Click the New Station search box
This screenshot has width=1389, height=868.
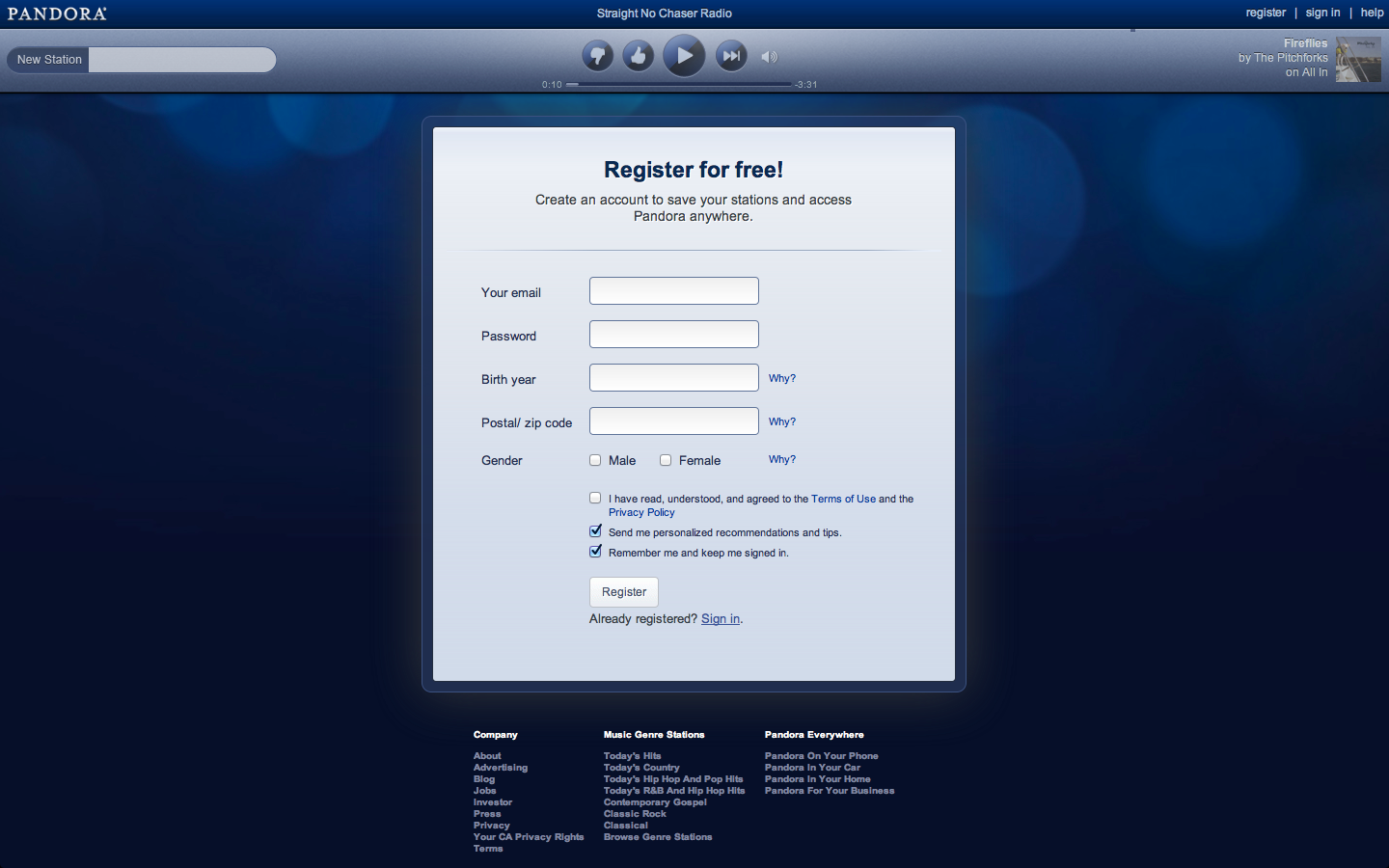(181, 60)
